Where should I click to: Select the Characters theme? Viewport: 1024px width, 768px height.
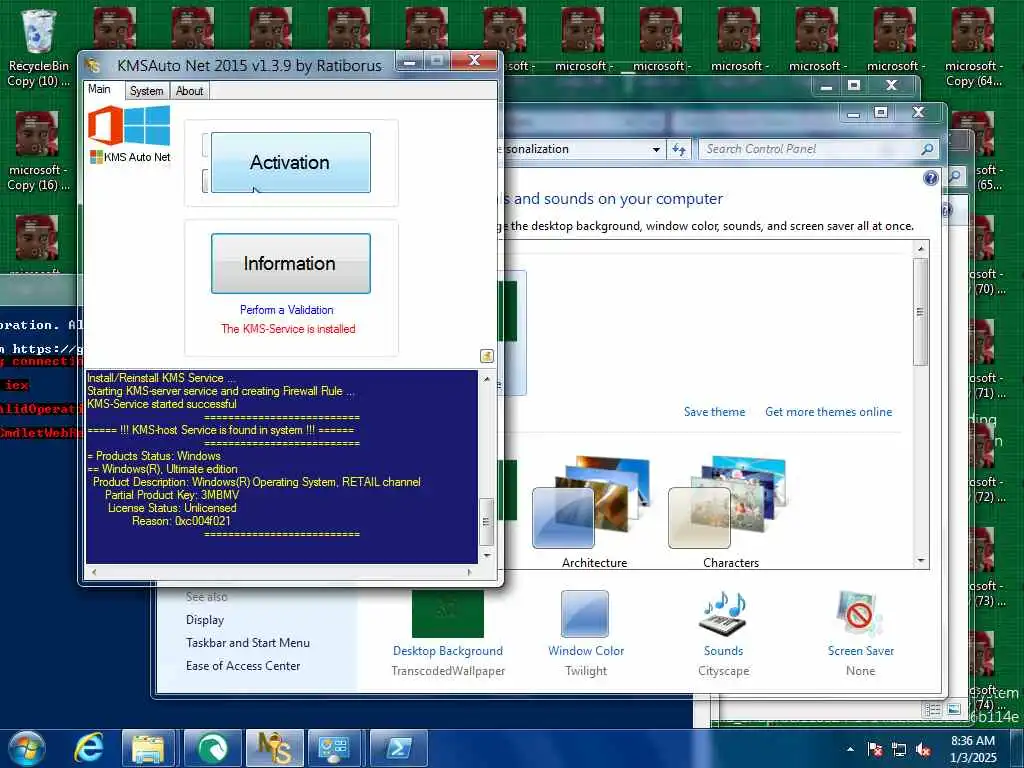(730, 513)
